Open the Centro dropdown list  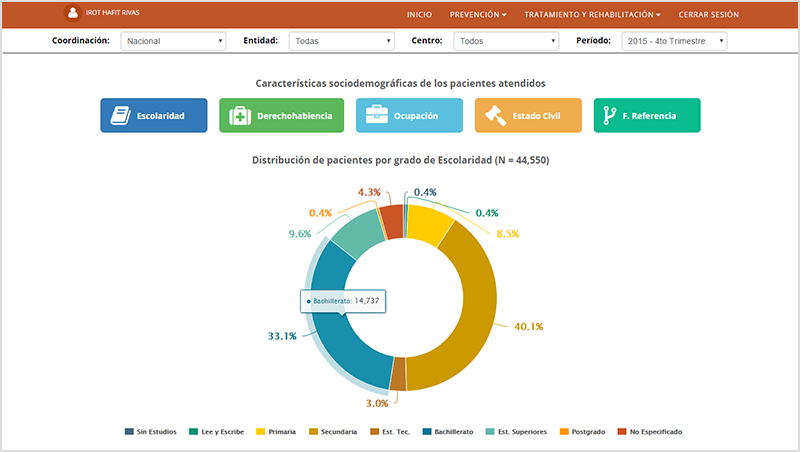[505, 41]
